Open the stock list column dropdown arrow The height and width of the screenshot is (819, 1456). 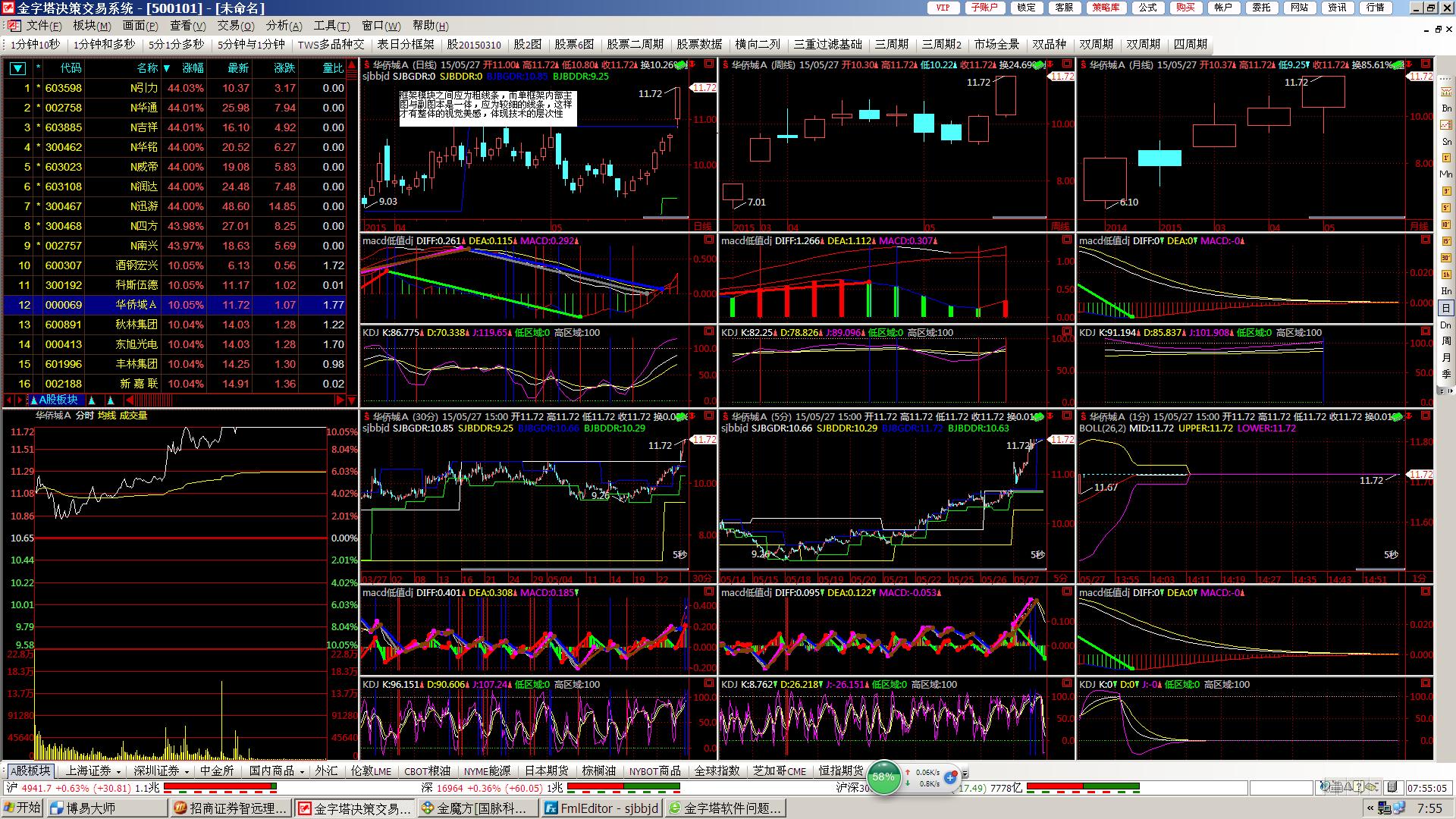tap(17, 68)
